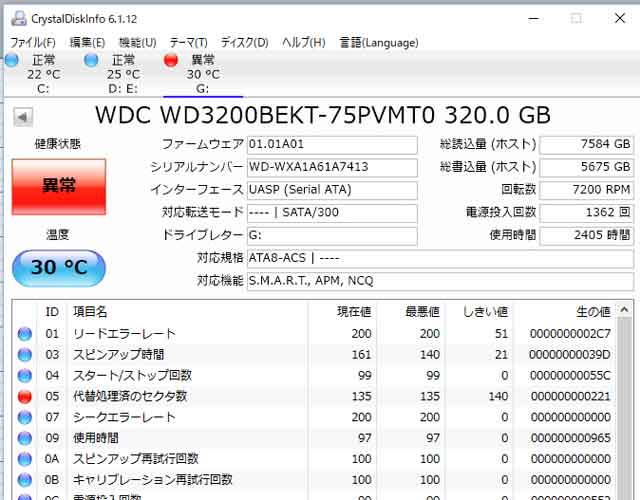Click the blue status icon for シークエラーレート
The width and height of the screenshot is (640, 500).
[25, 417]
